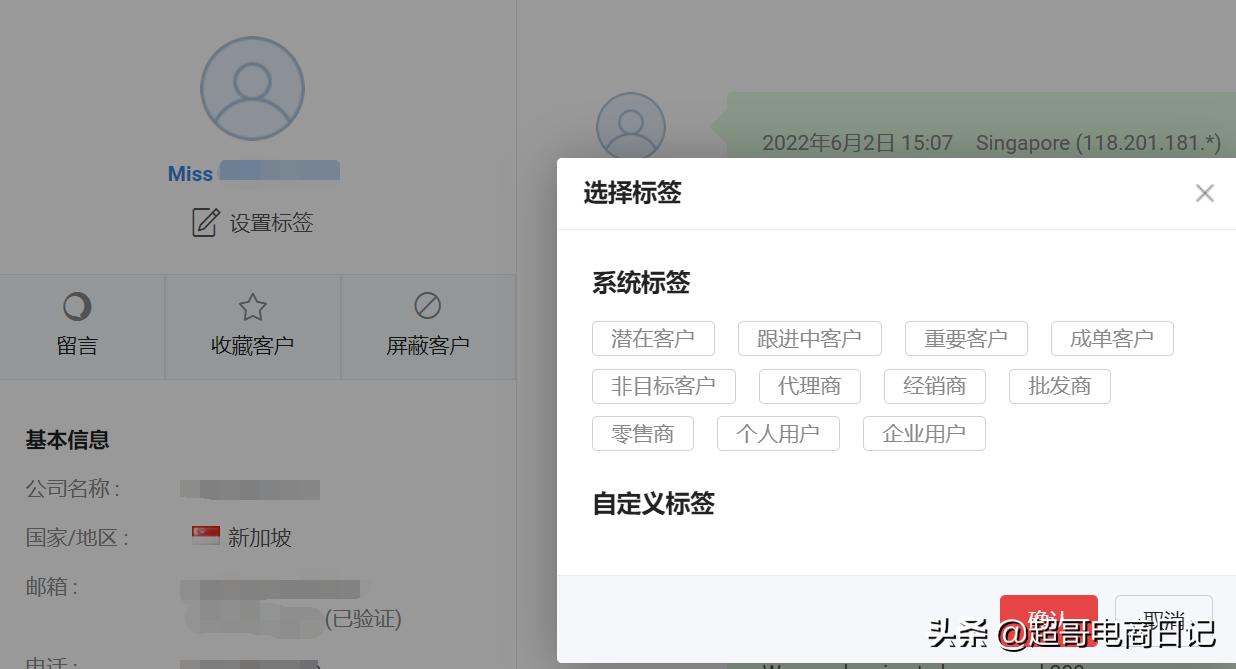Select the 个人用户 tag
1236x669 pixels.
[x=778, y=433]
